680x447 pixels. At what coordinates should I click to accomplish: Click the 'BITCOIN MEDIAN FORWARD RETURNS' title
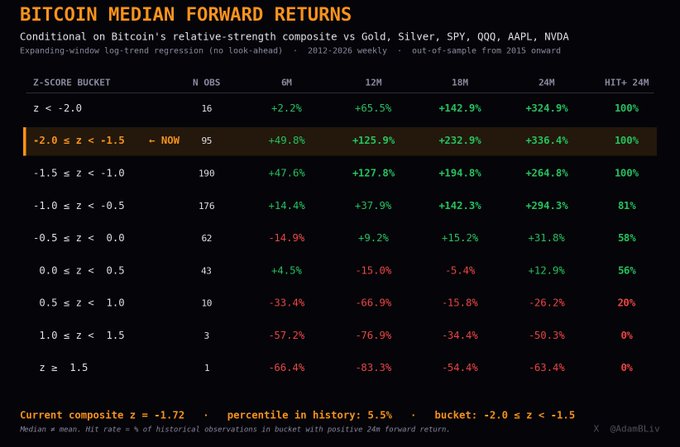pyautogui.click(x=186, y=14)
